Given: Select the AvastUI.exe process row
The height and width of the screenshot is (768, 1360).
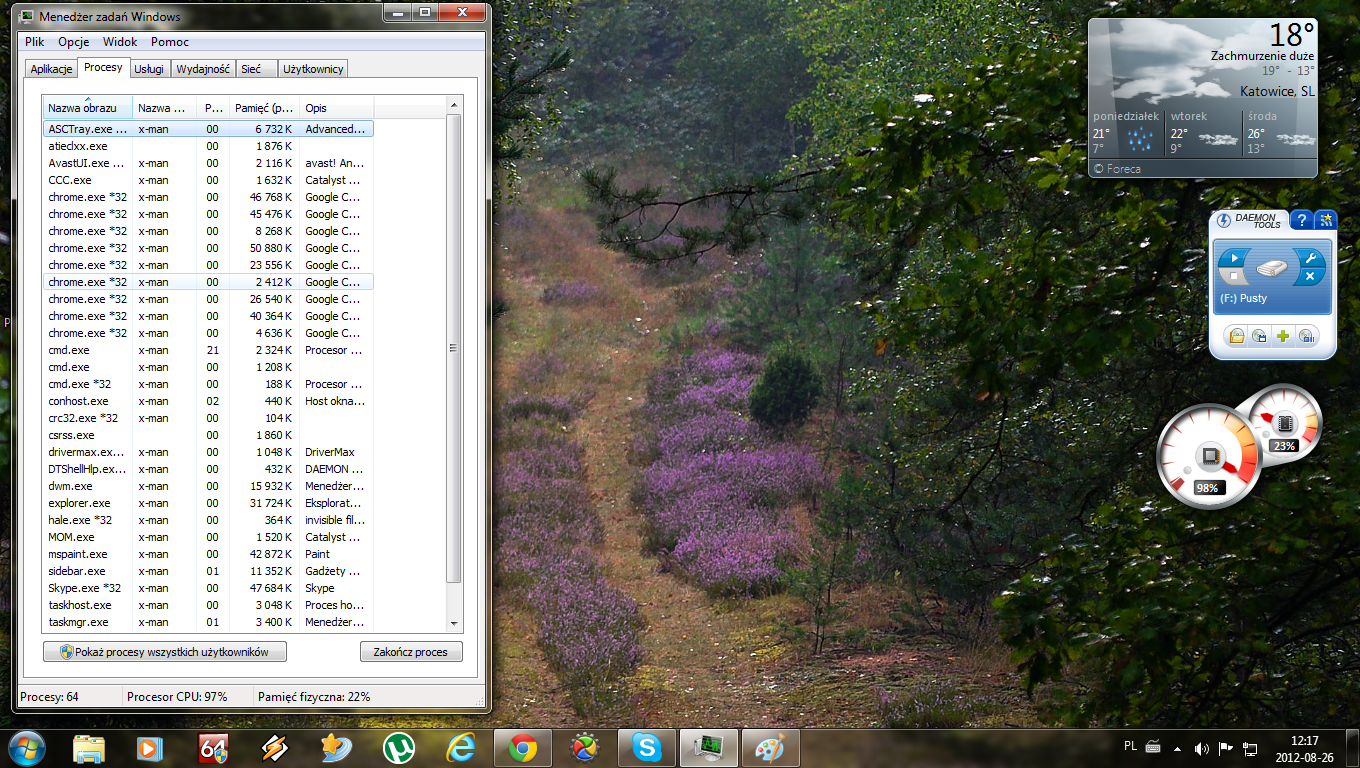Looking at the screenshot, I should (x=208, y=163).
